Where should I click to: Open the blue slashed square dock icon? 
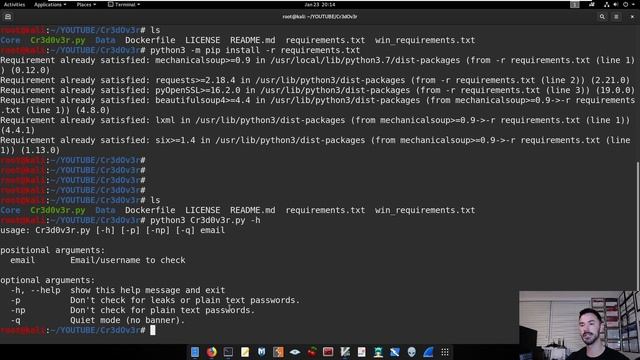coord(395,352)
